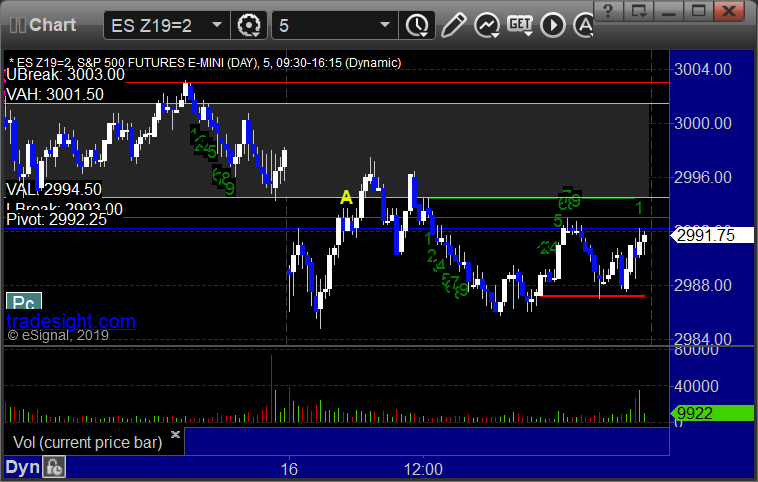Click the current price tag 2991.75
This screenshot has width=758, height=482.
pyautogui.click(x=712, y=235)
